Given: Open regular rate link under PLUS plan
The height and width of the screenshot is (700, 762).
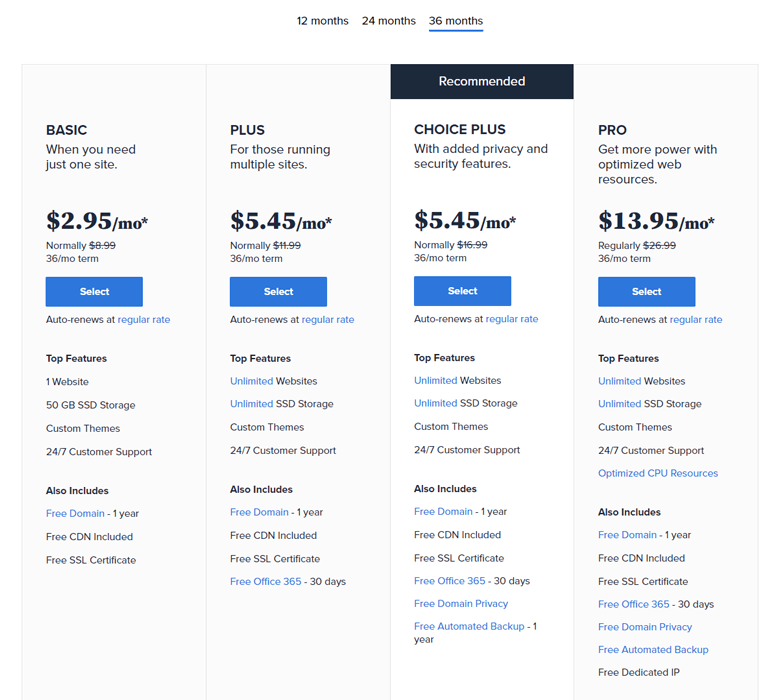Looking at the screenshot, I should [x=328, y=320].
